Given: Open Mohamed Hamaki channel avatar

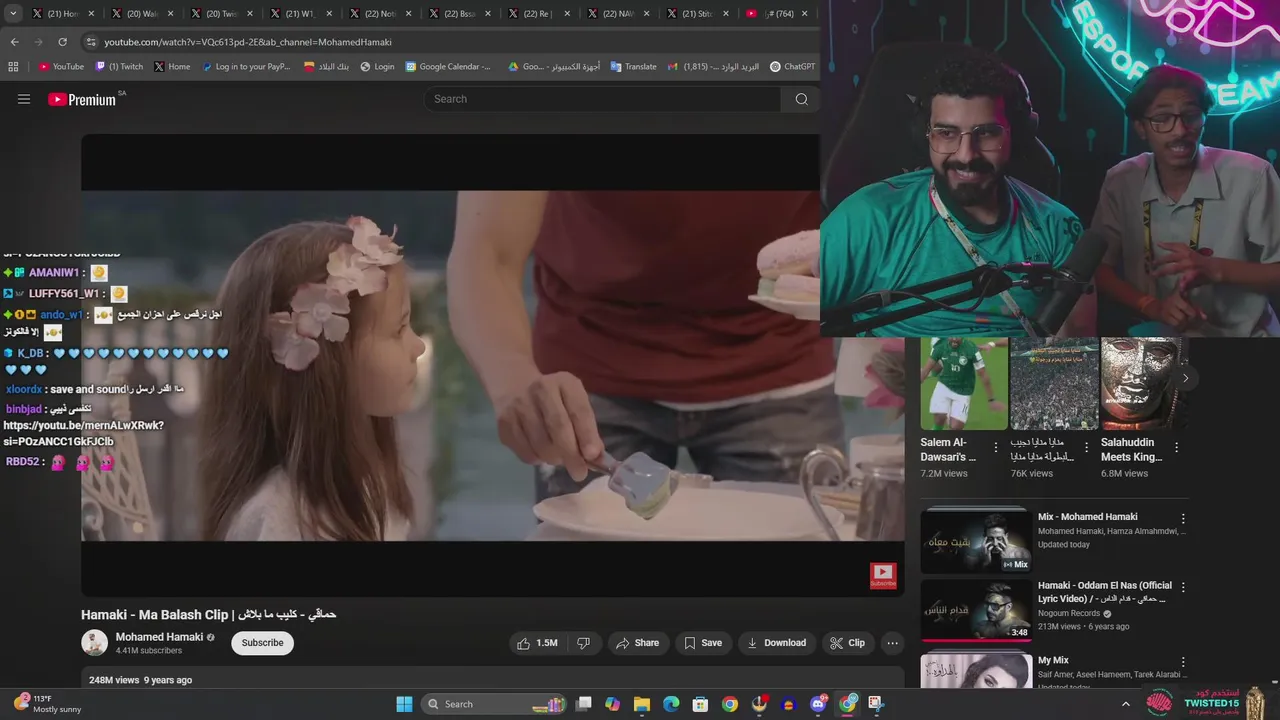Looking at the screenshot, I should pyautogui.click(x=94, y=643).
